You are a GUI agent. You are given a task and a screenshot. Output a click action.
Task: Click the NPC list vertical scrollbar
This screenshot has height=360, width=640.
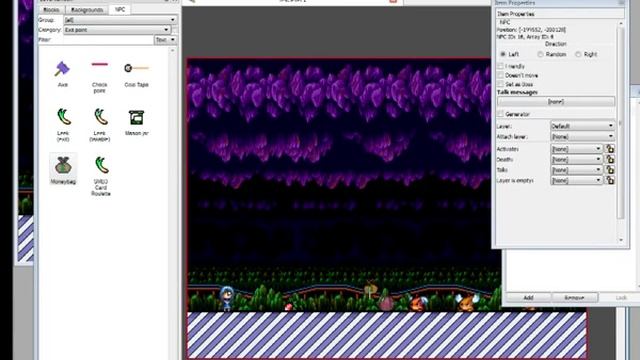[x=173, y=204]
